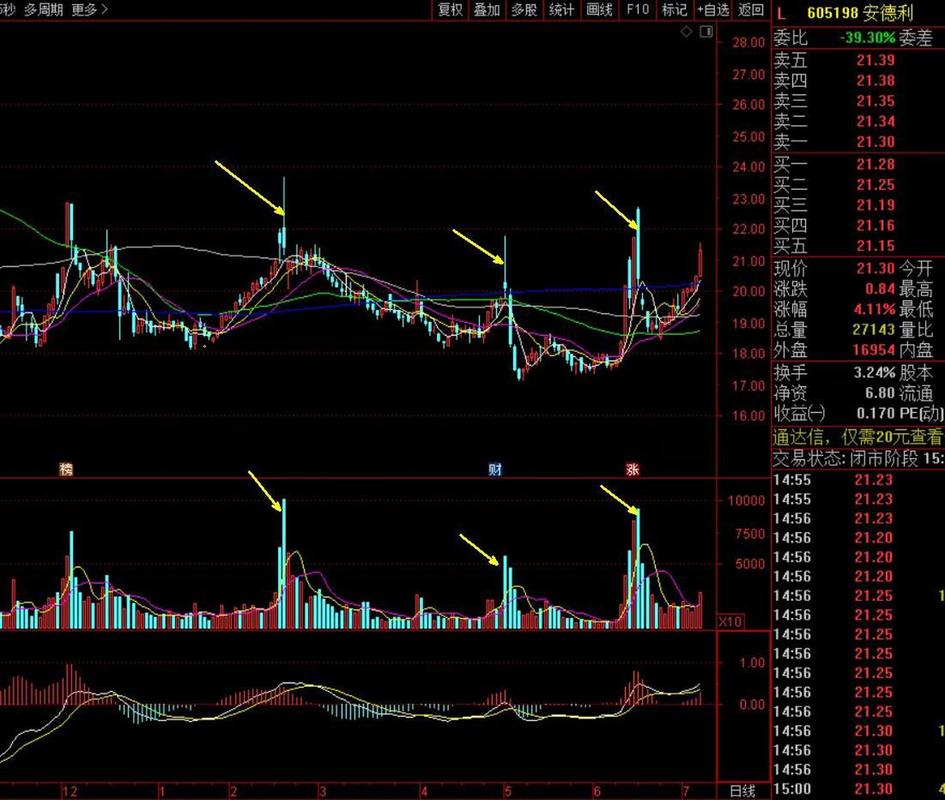945x800 pixels.
Task: Click the square panel icon beside diamond
Action: click(x=706, y=32)
